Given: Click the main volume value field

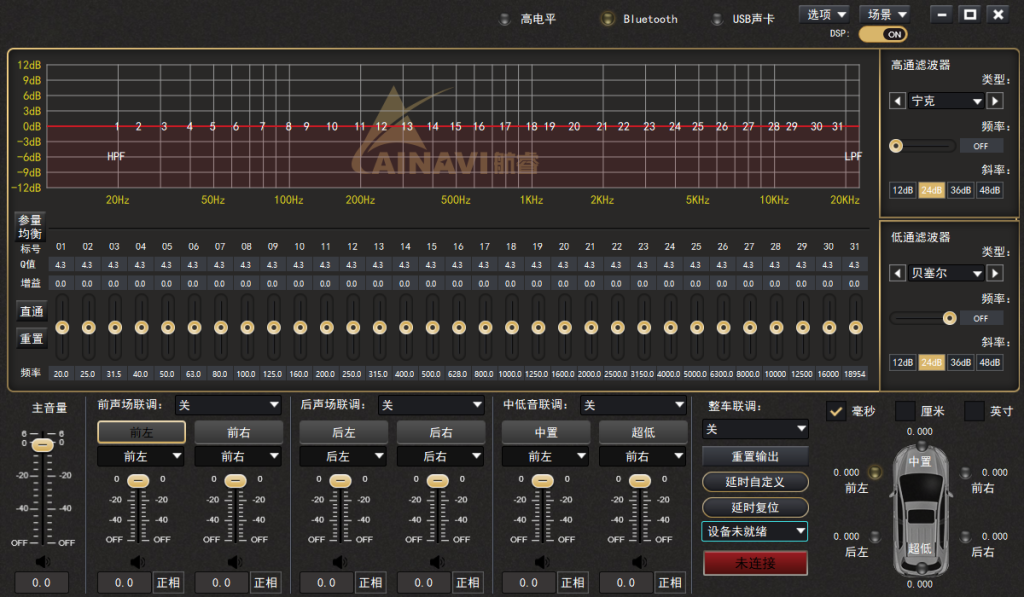Looking at the screenshot, I should pyautogui.click(x=41, y=583).
